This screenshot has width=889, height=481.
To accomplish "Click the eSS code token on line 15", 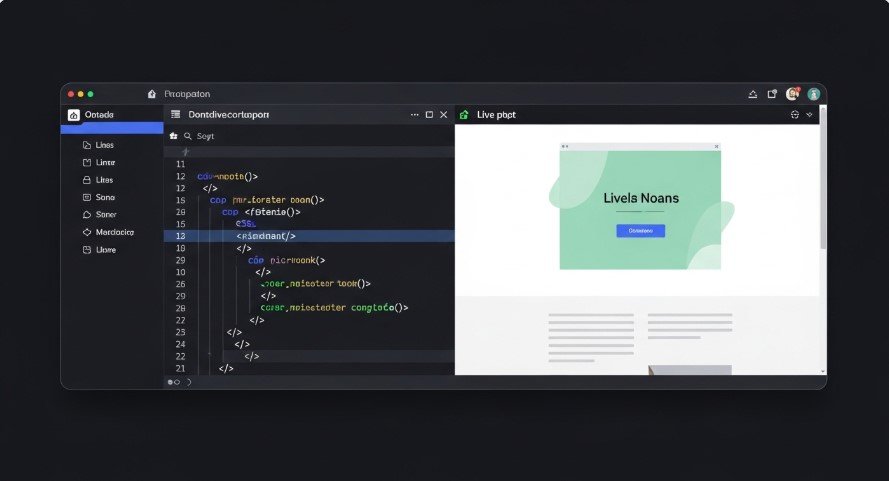I will coord(245,224).
